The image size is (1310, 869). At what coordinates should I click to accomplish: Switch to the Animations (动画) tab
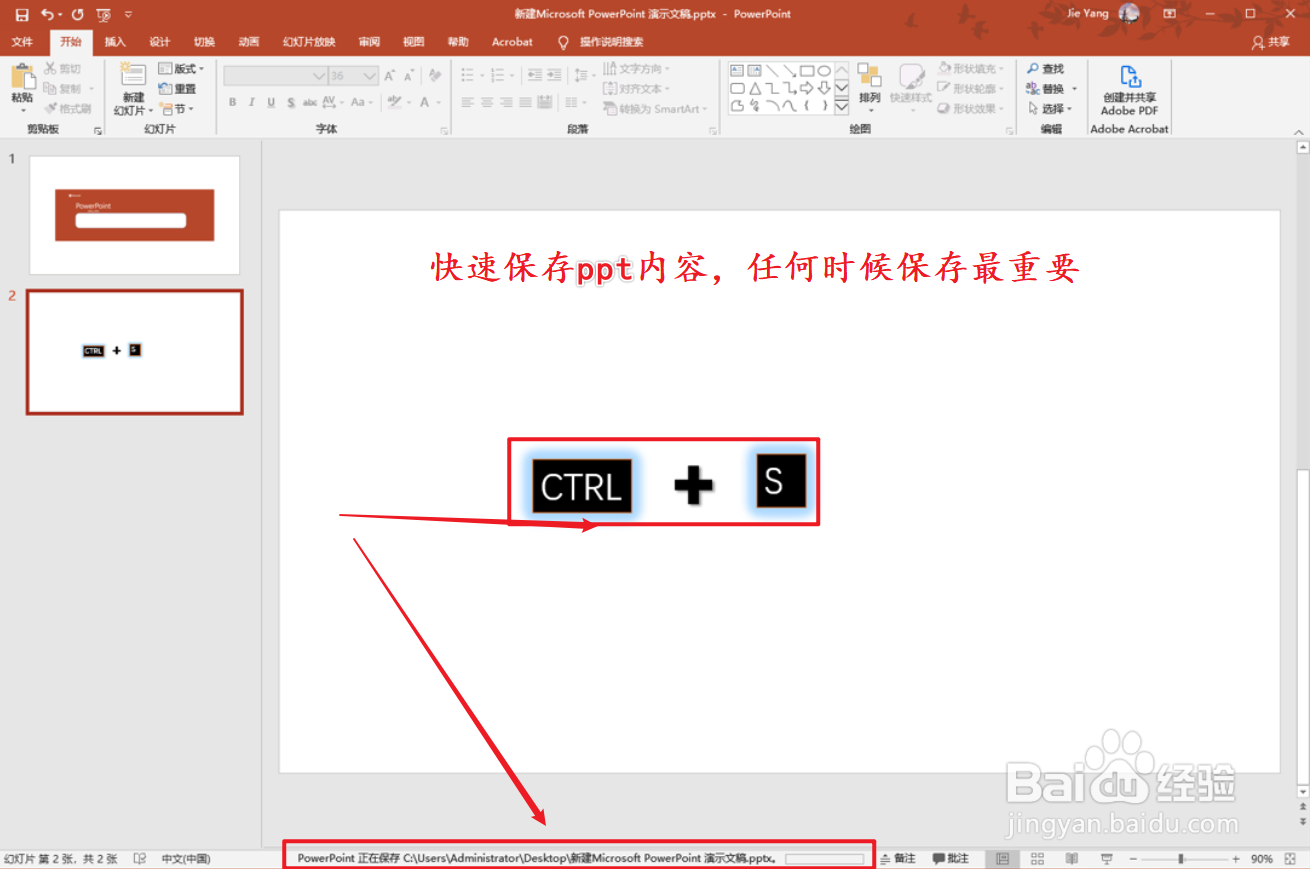(x=249, y=42)
